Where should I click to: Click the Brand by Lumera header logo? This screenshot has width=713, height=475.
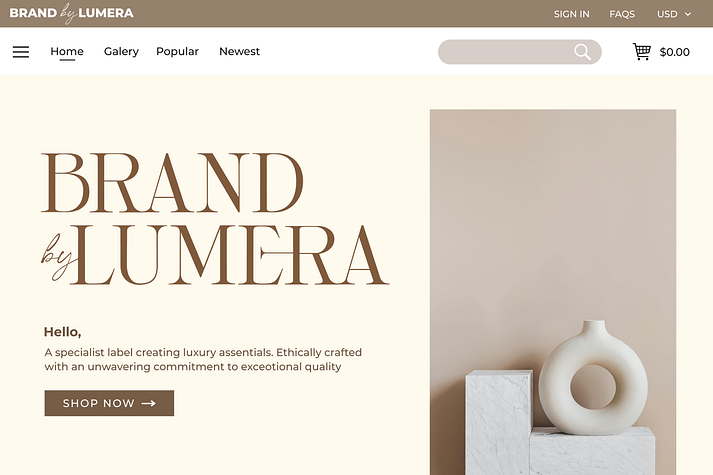[71, 13]
